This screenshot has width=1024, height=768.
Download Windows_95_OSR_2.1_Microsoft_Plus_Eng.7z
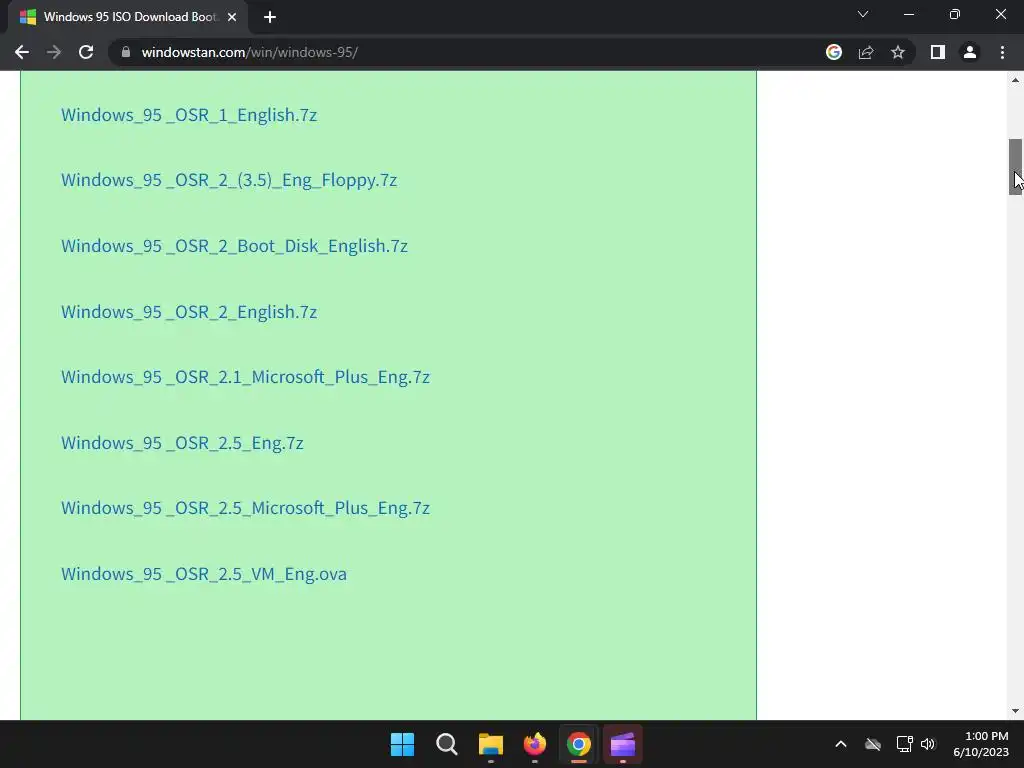point(246,377)
